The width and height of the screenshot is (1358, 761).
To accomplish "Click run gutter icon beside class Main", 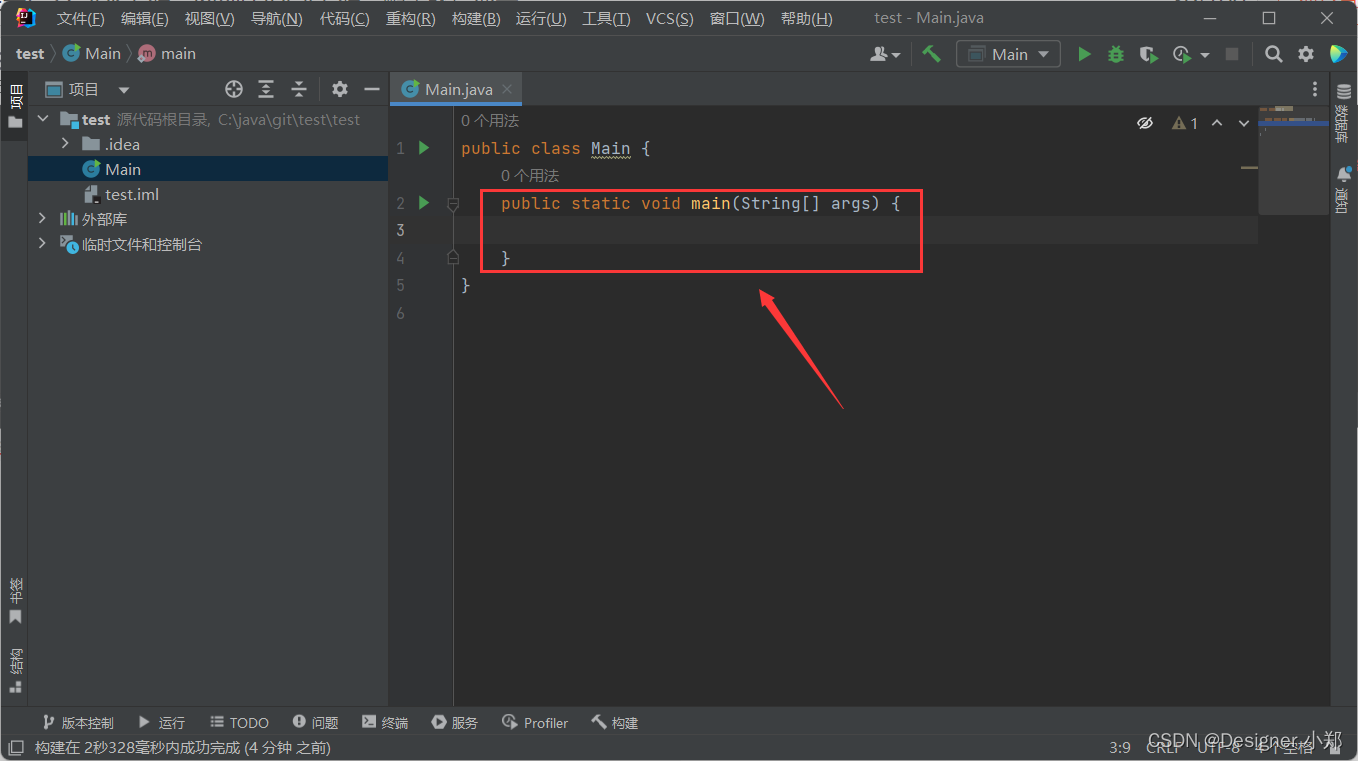I will 424,148.
